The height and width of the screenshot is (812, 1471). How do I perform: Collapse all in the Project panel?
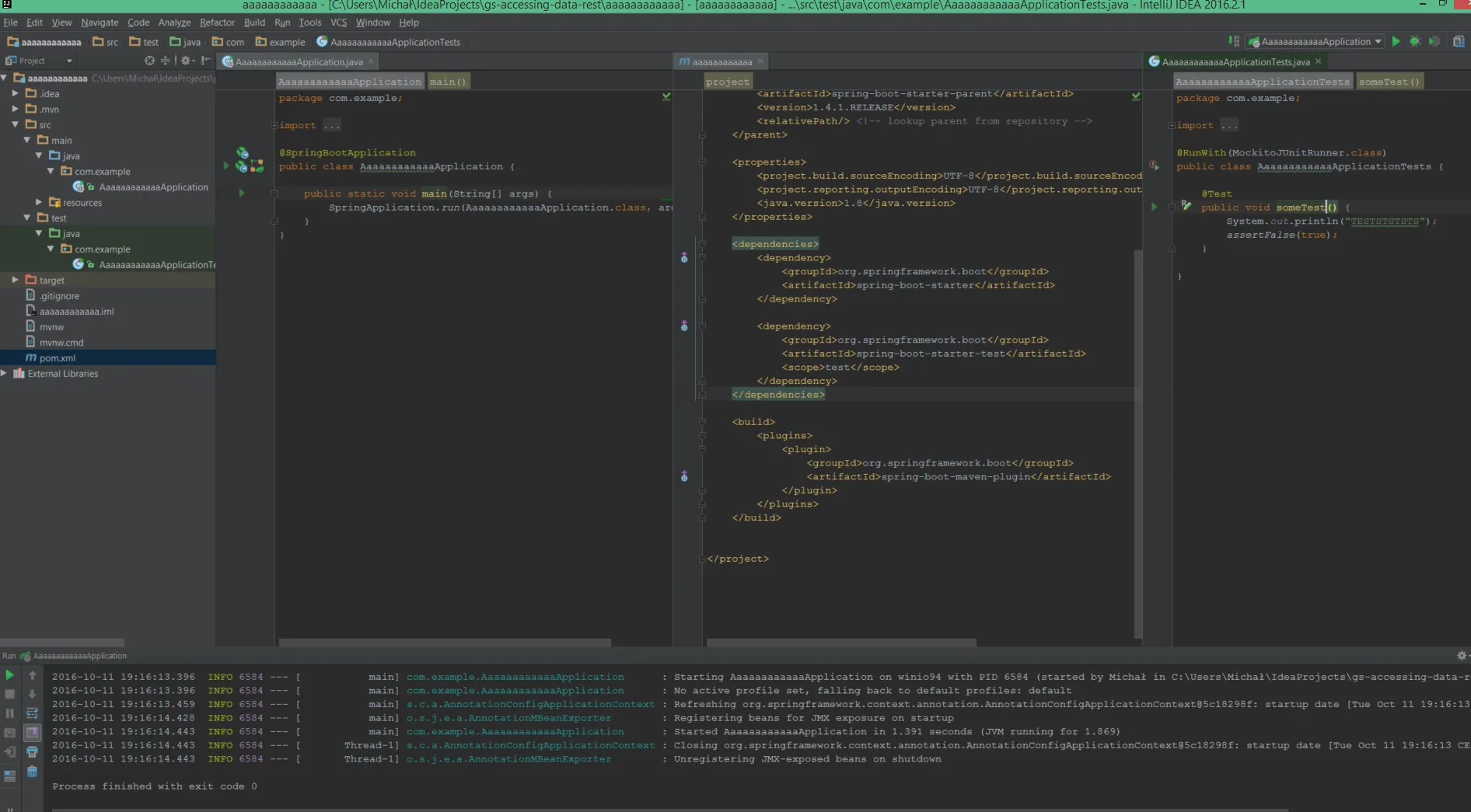click(165, 61)
